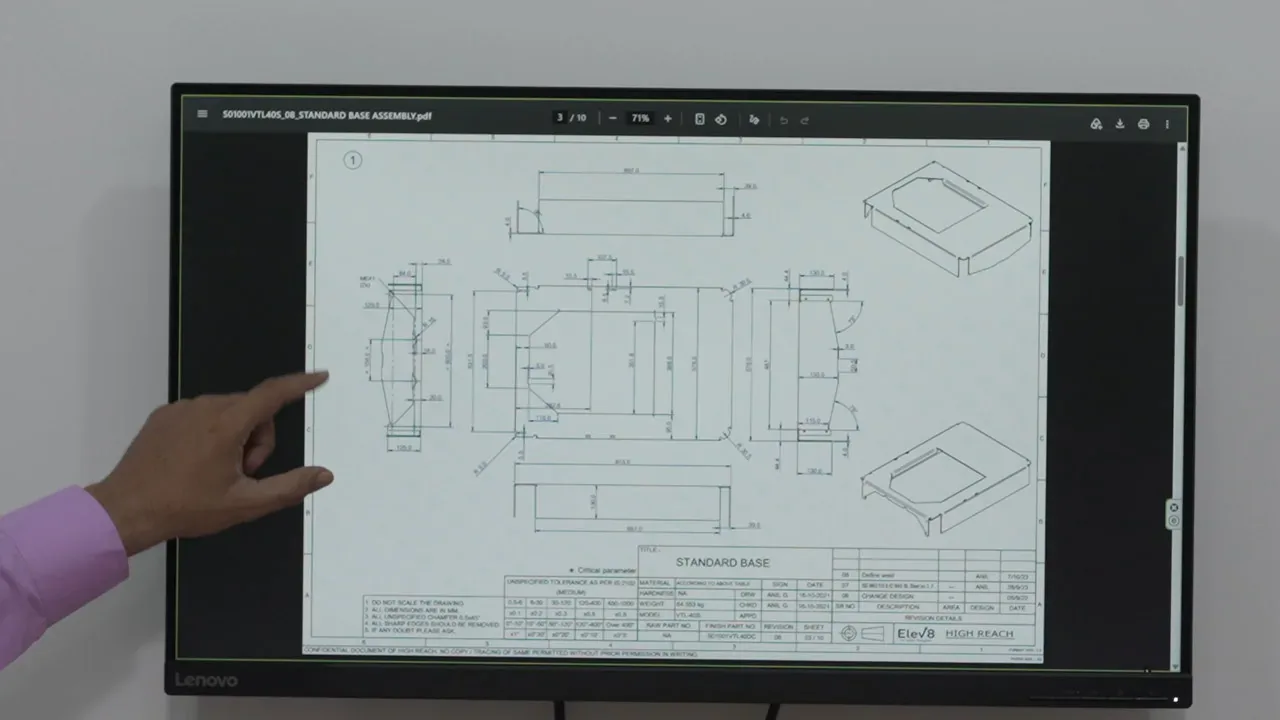Open the annotation drawing tool
Image resolution: width=1280 pixels, height=720 pixels.
point(754,120)
